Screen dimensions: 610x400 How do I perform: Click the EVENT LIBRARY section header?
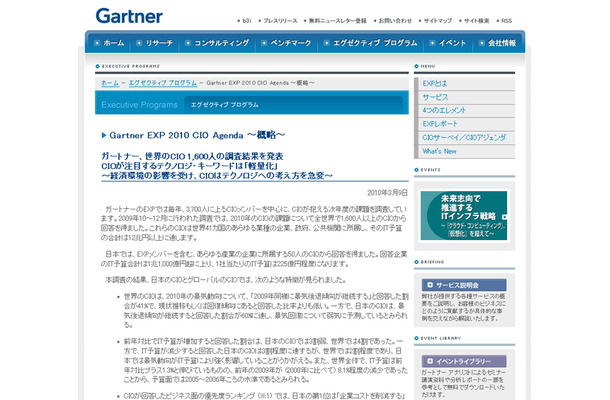440,338
